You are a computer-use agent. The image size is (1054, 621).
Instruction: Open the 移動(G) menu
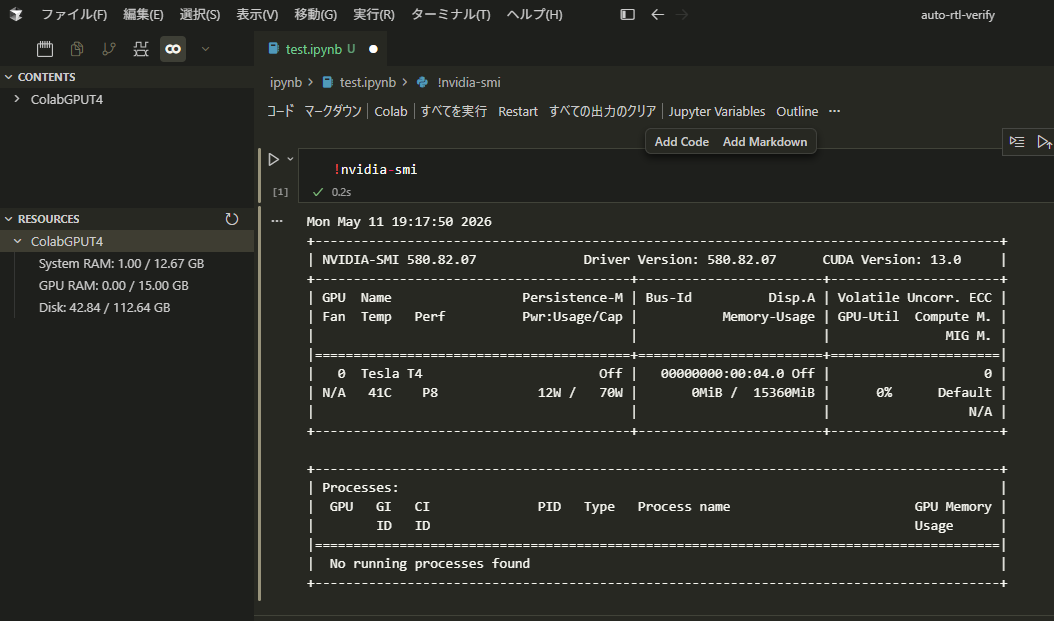click(315, 14)
